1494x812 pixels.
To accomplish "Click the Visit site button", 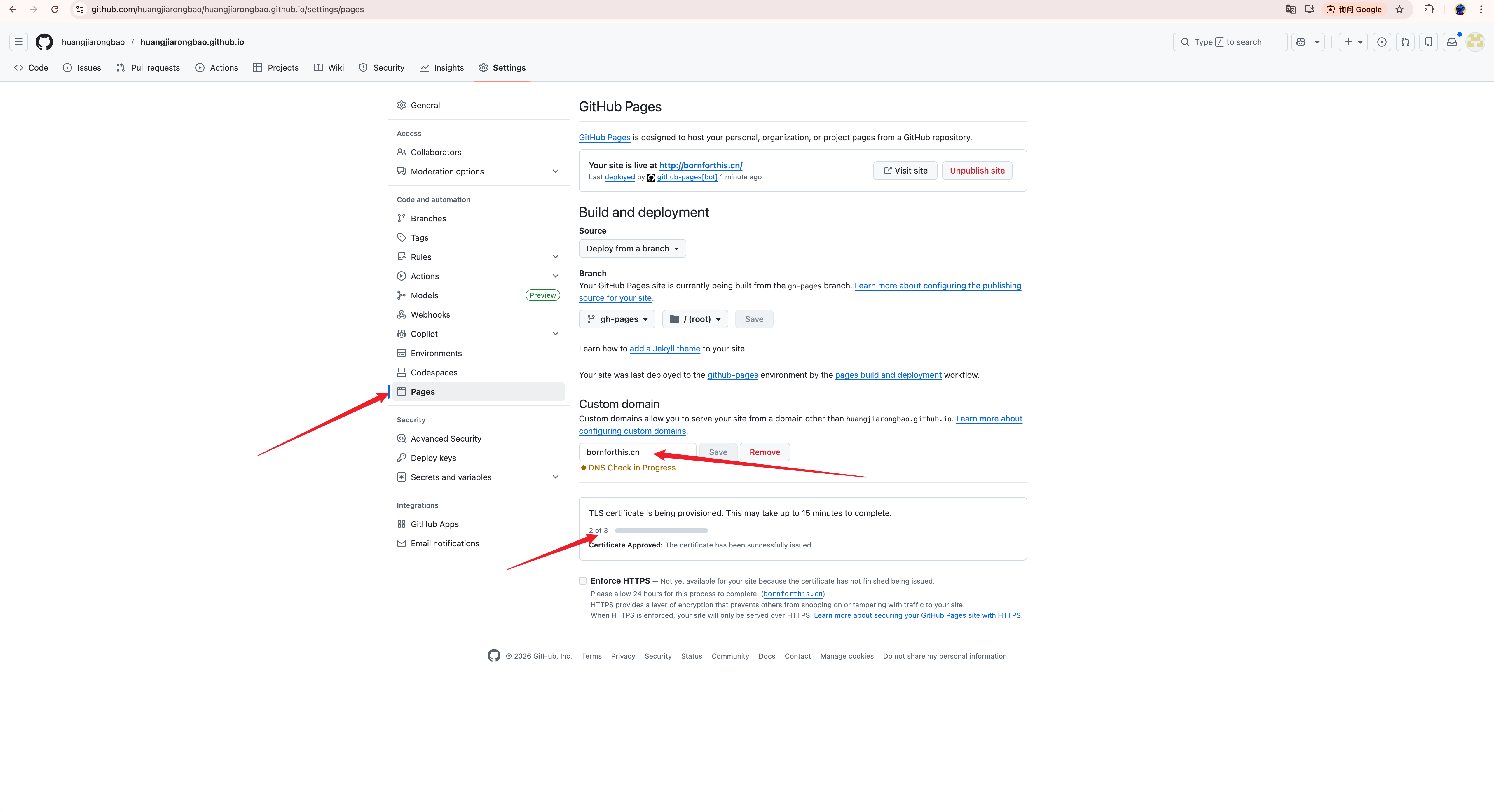I will tap(905, 170).
